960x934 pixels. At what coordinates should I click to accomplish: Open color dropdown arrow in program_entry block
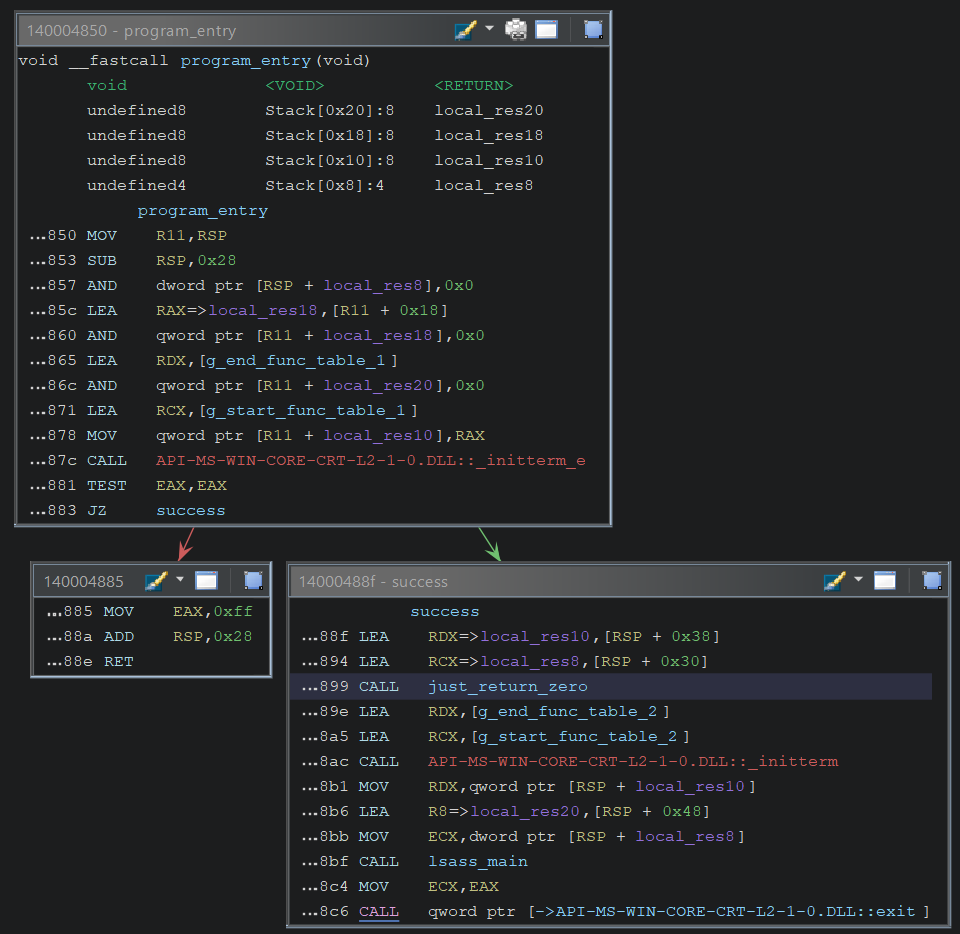click(x=489, y=28)
